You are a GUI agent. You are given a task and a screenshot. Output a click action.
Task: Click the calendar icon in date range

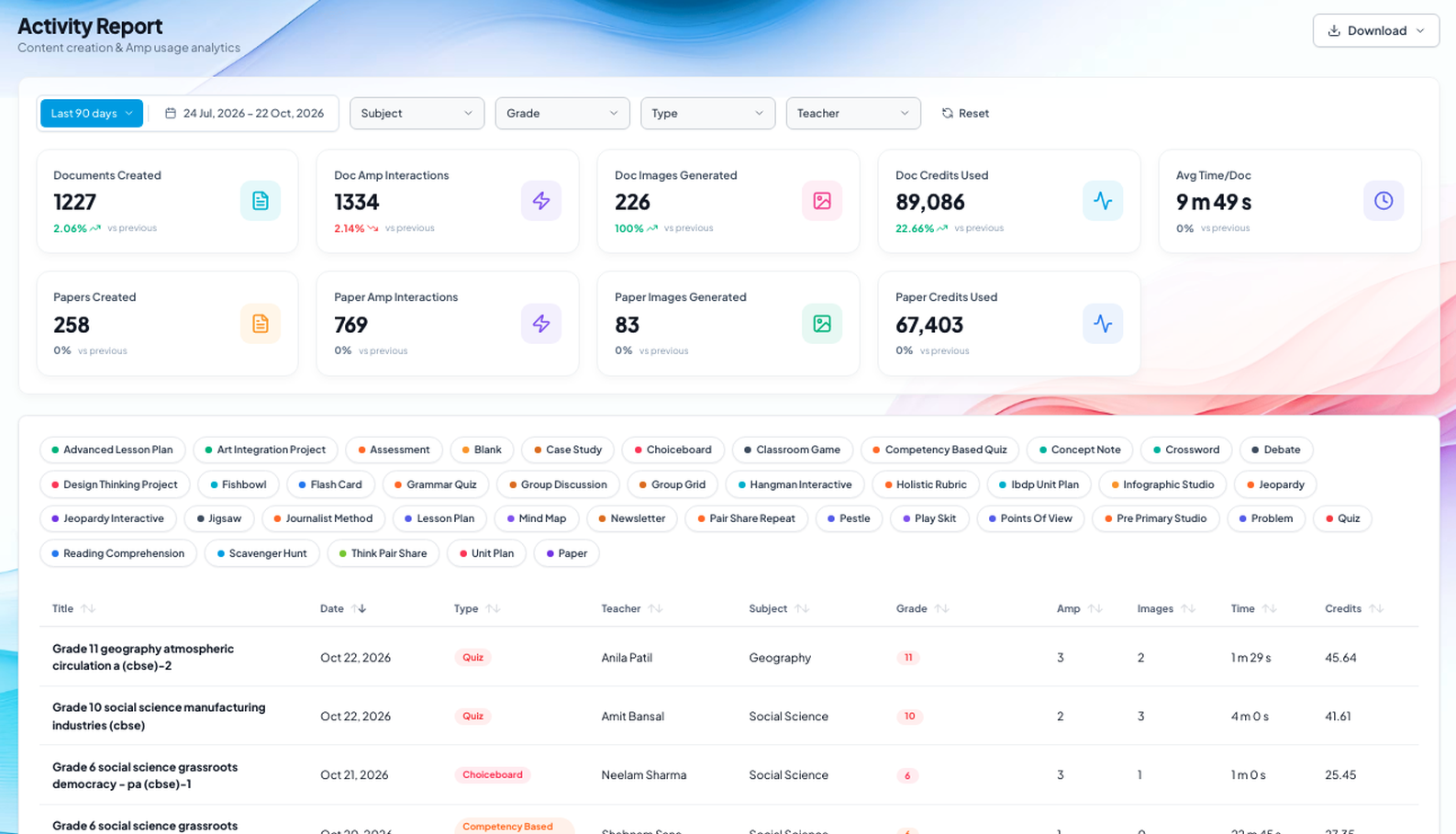coord(171,114)
